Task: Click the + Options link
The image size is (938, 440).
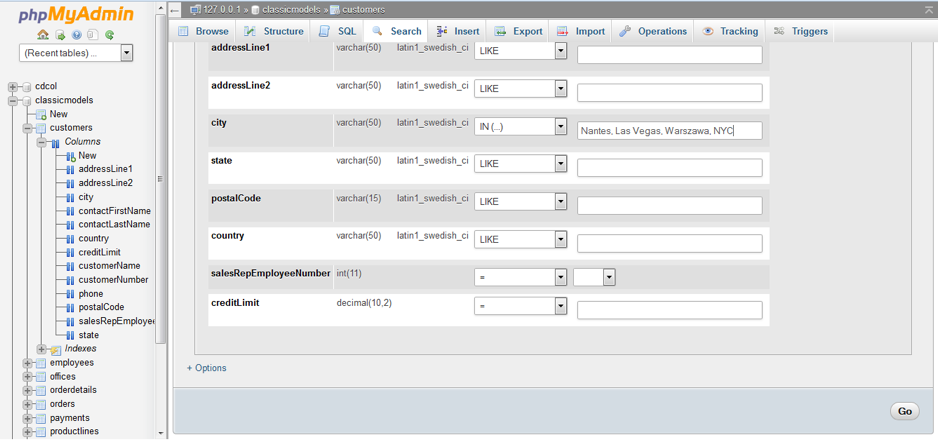Action: pos(207,368)
